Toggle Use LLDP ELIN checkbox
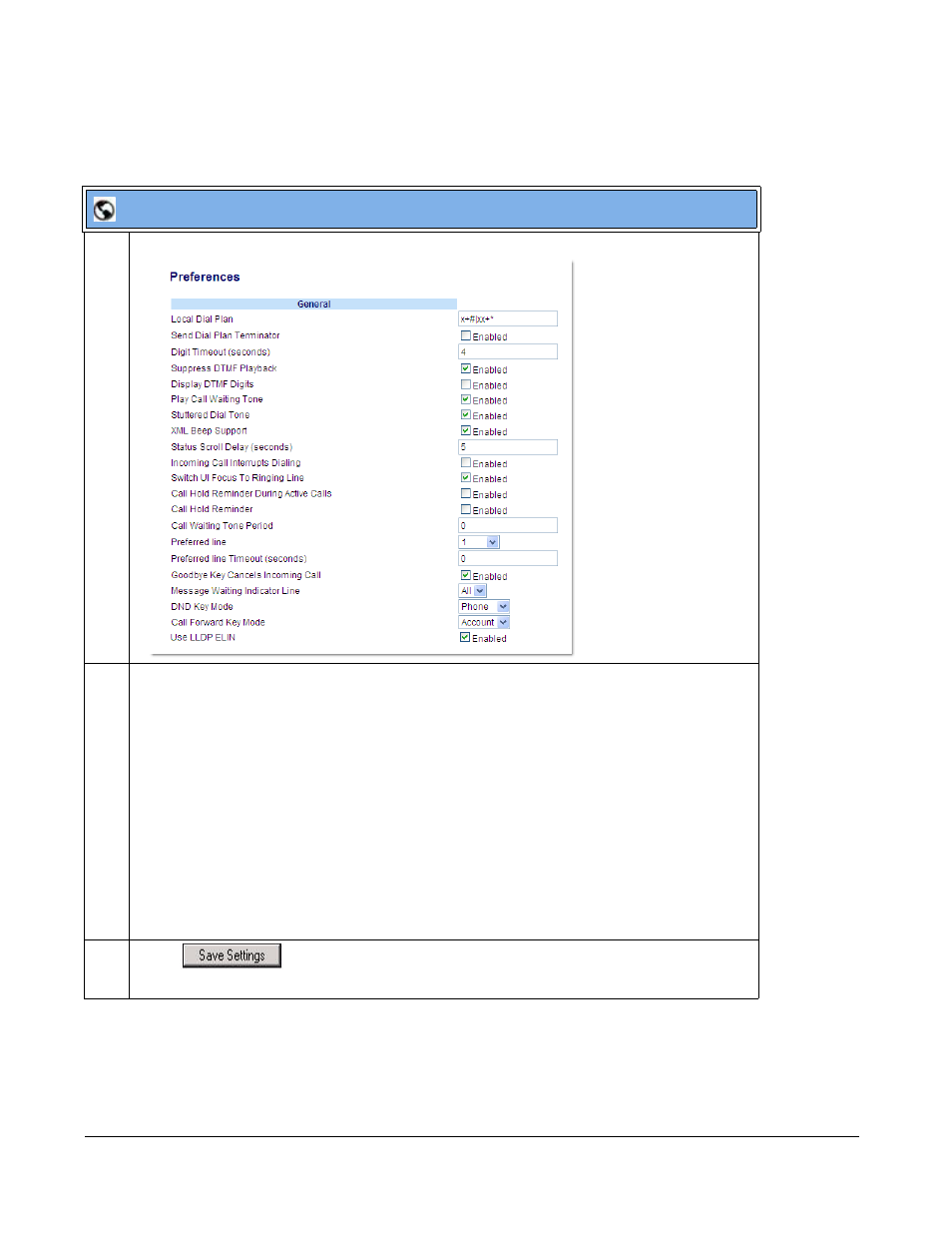The image size is (952, 1233). (x=465, y=637)
